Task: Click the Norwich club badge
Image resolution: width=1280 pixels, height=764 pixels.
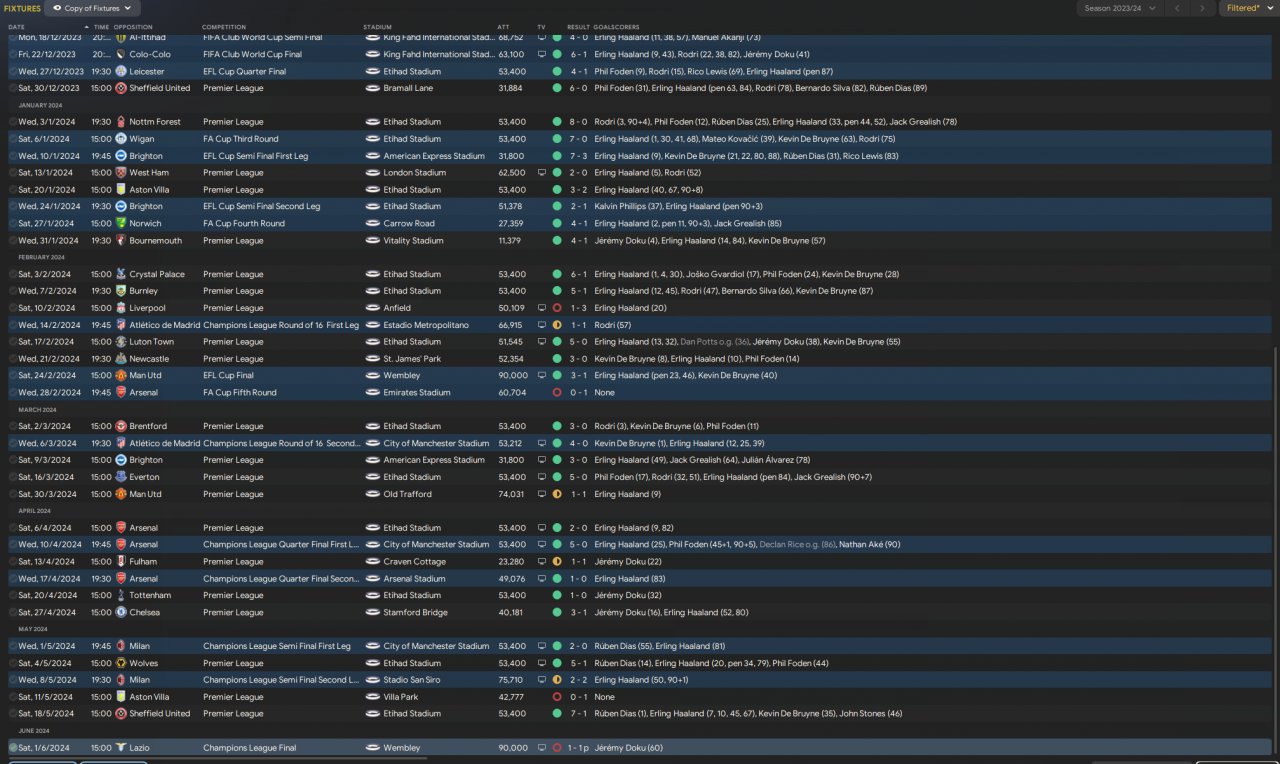Action: 120,224
